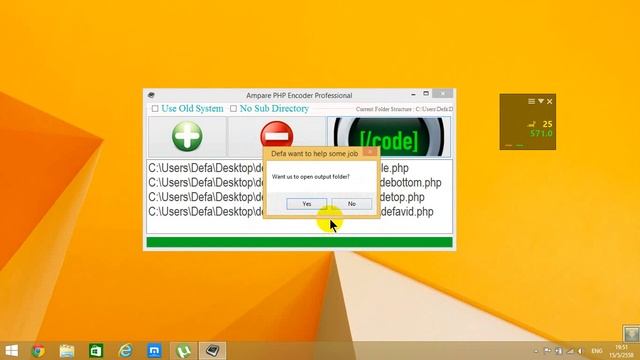Click the ENG language indicator
The width and height of the screenshot is (640, 360).
[x=597, y=351]
